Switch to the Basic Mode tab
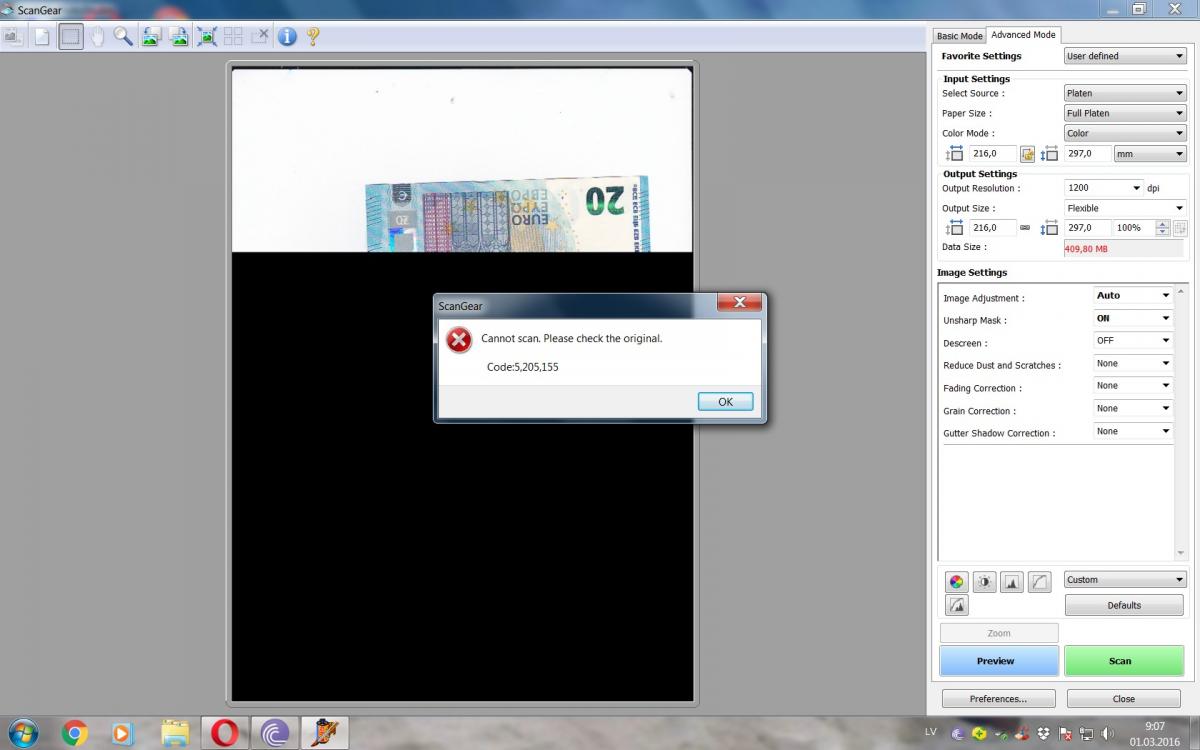The width and height of the screenshot is (1200, 750). tap(959, 36)
